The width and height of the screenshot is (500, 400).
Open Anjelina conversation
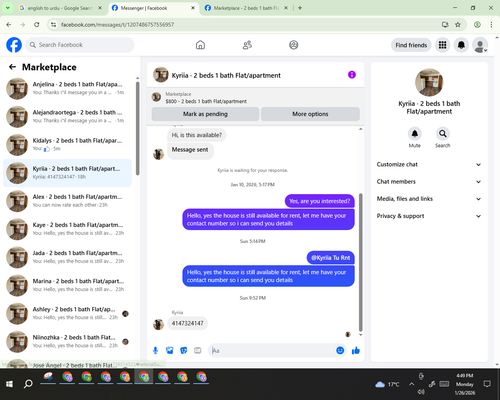(x=67, y=88)
